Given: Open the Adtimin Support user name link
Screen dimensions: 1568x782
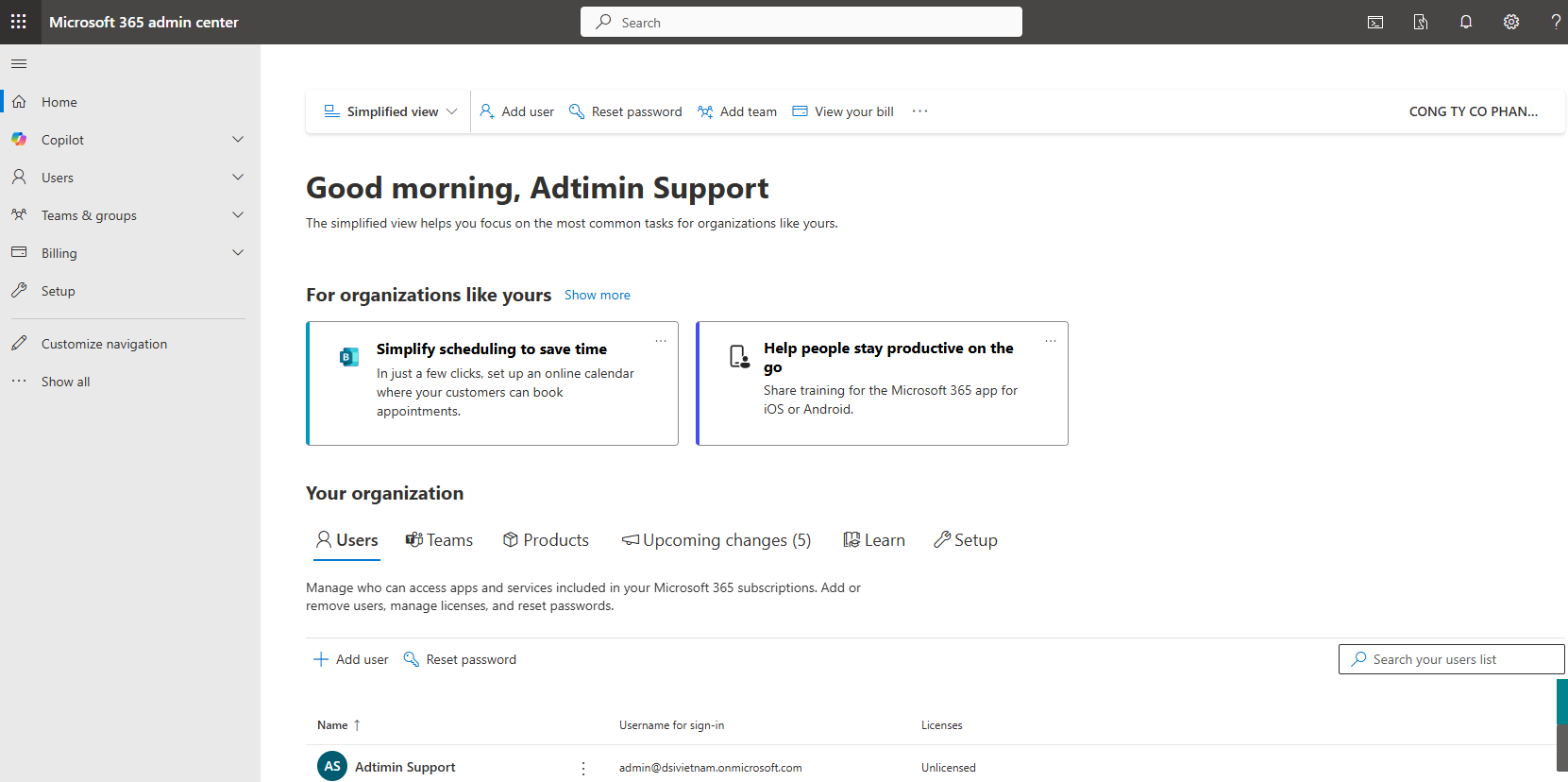Looking at the screenshot, I should 405,767.
